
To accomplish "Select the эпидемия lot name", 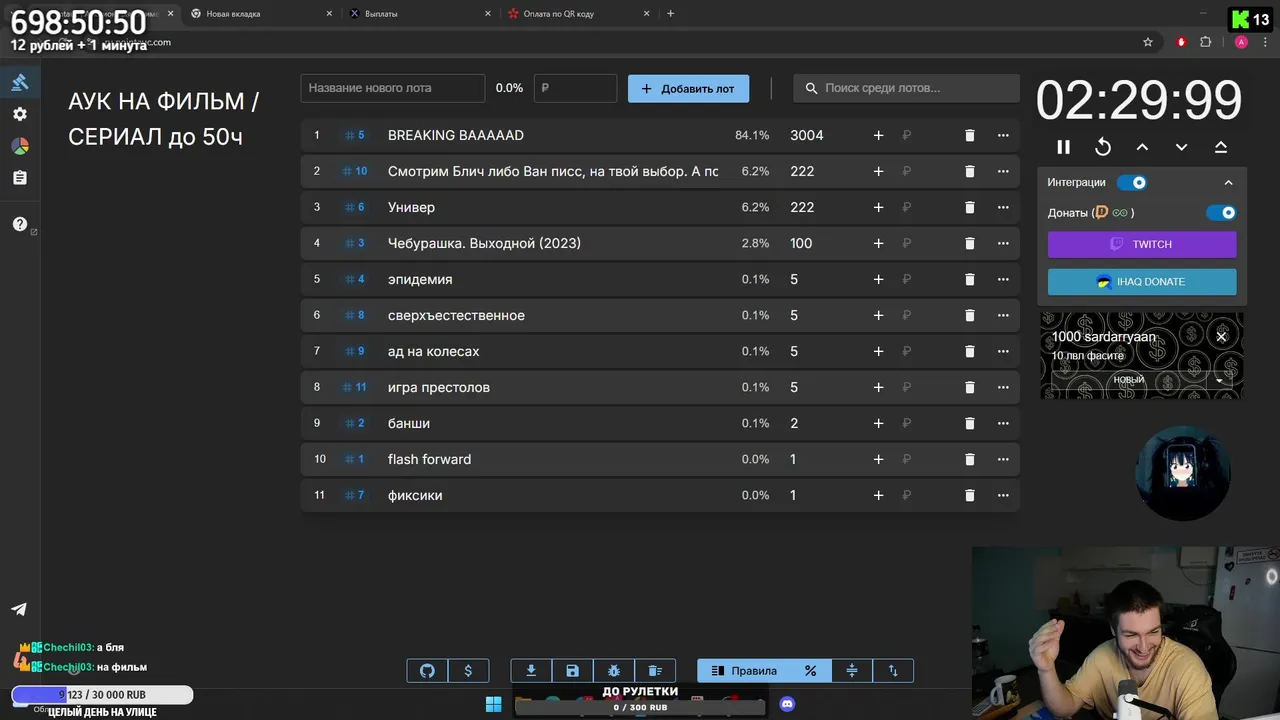I will point(420,279).
